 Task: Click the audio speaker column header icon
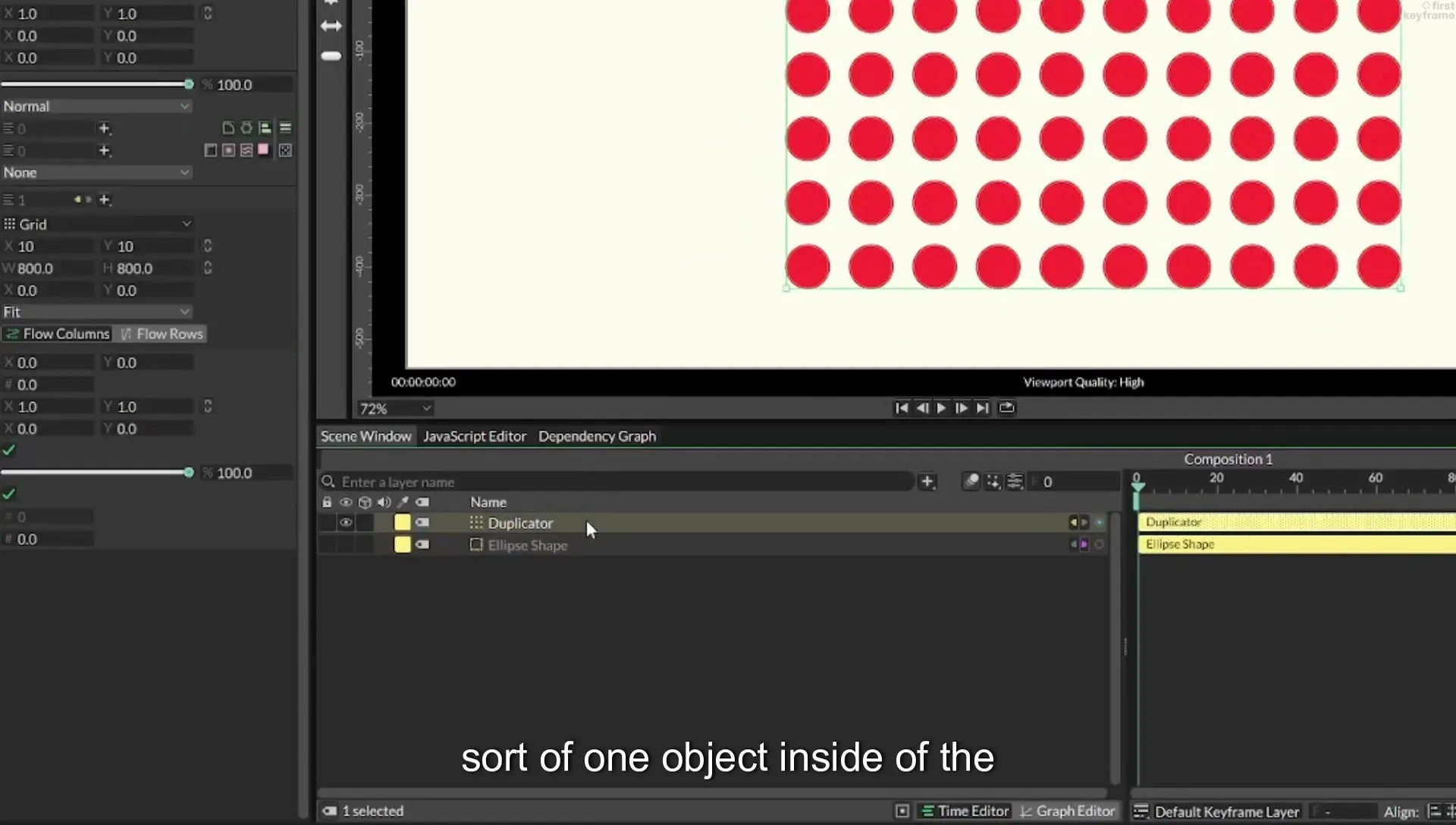[x=384, y=502]
